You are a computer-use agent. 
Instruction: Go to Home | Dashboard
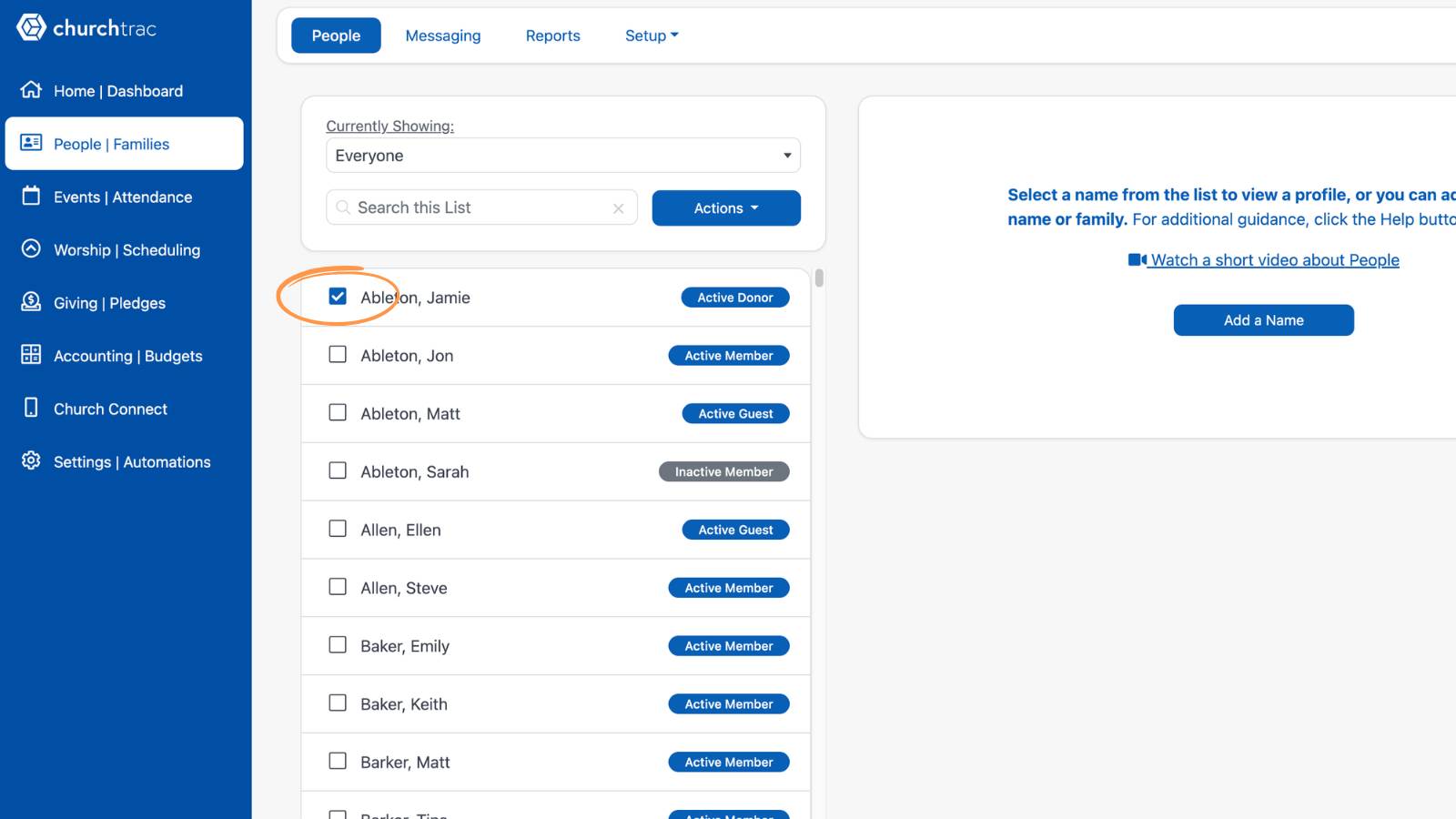point(125,91)
